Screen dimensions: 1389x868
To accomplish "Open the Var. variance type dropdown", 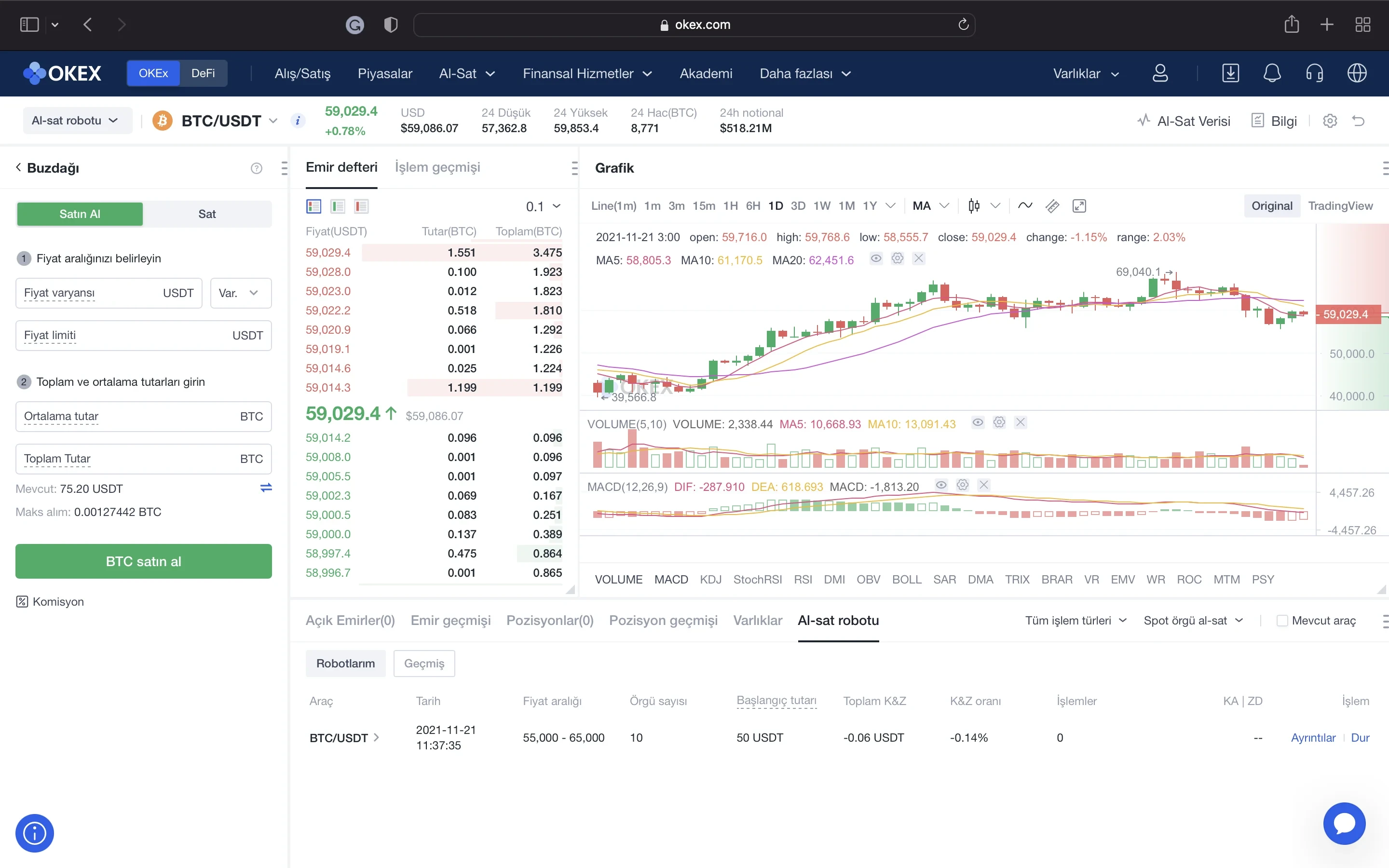I will click(241, 293).
